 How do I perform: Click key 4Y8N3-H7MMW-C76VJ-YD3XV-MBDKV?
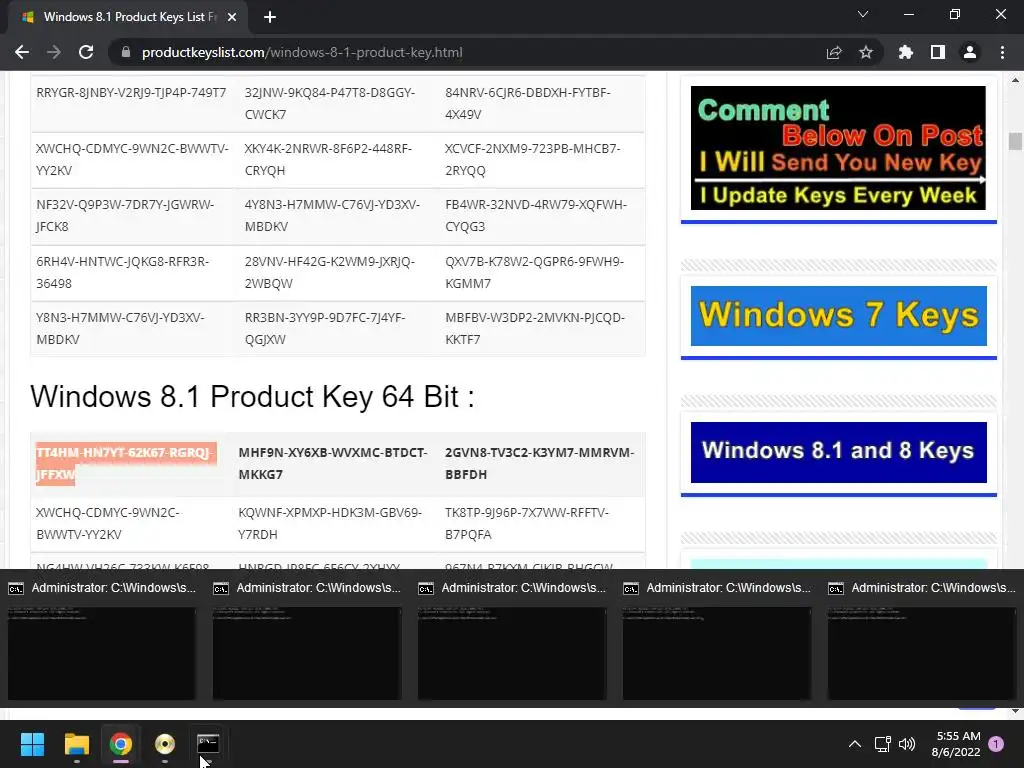point(332,216)
